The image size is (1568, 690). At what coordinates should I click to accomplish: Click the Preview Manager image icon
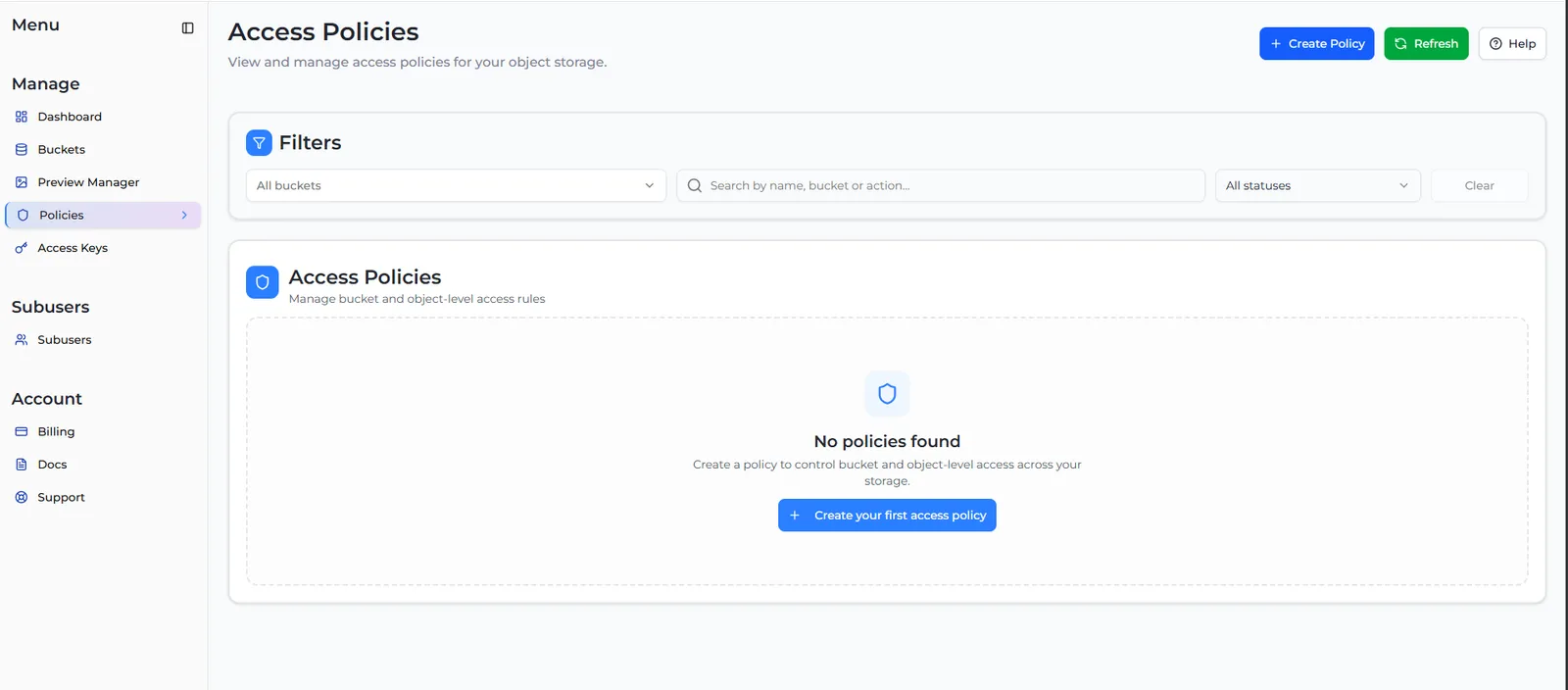pyautogui.click(x=22, y=182)
